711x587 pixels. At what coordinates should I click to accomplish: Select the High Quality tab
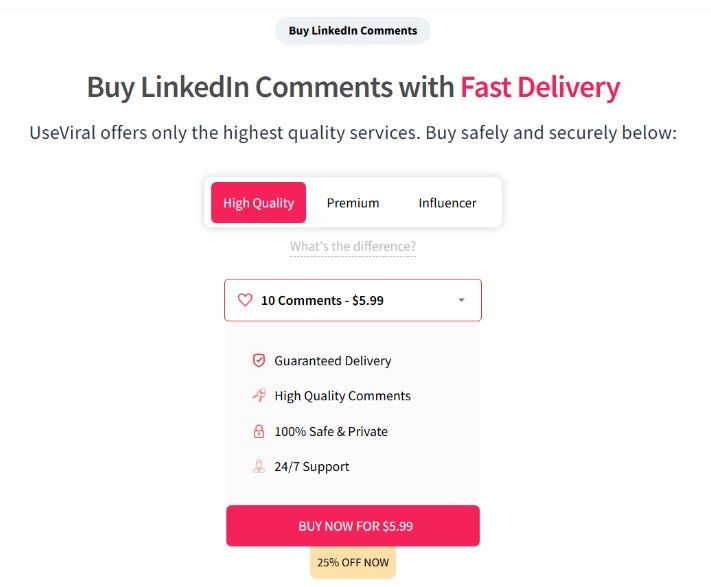[258, 203]
